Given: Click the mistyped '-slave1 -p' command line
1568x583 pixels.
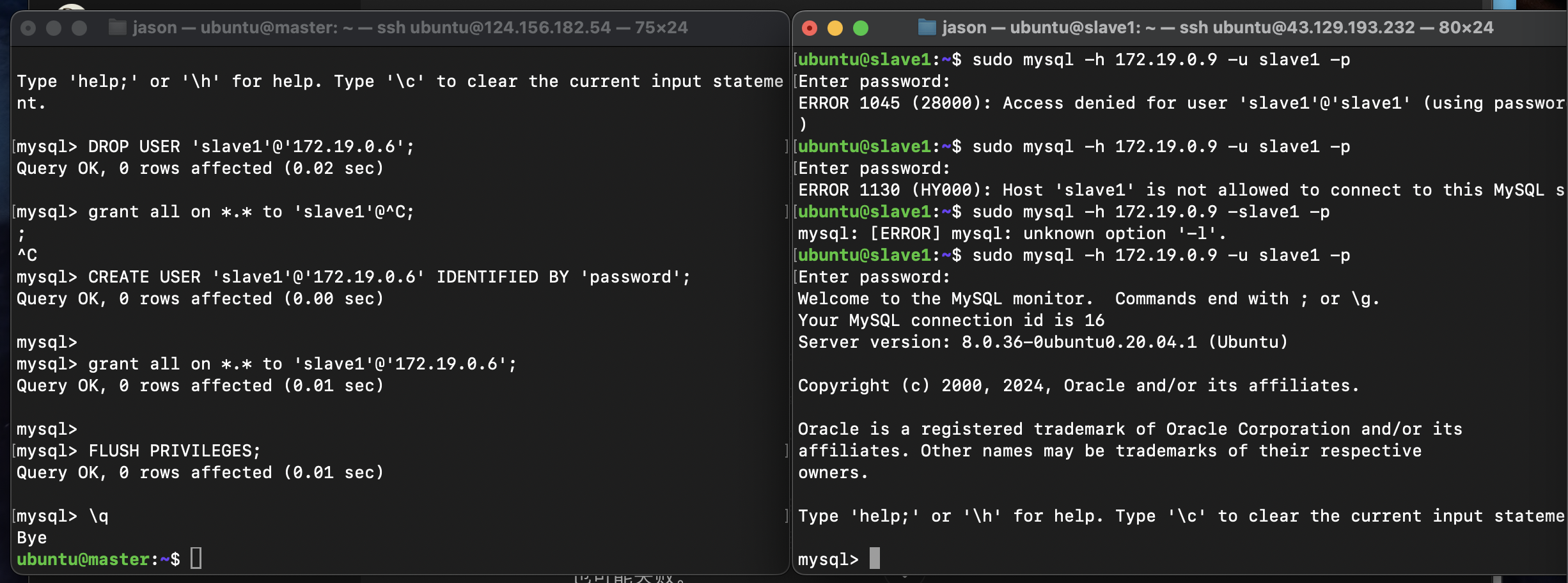Looking at the screenshot, I should coord(1064,212).
